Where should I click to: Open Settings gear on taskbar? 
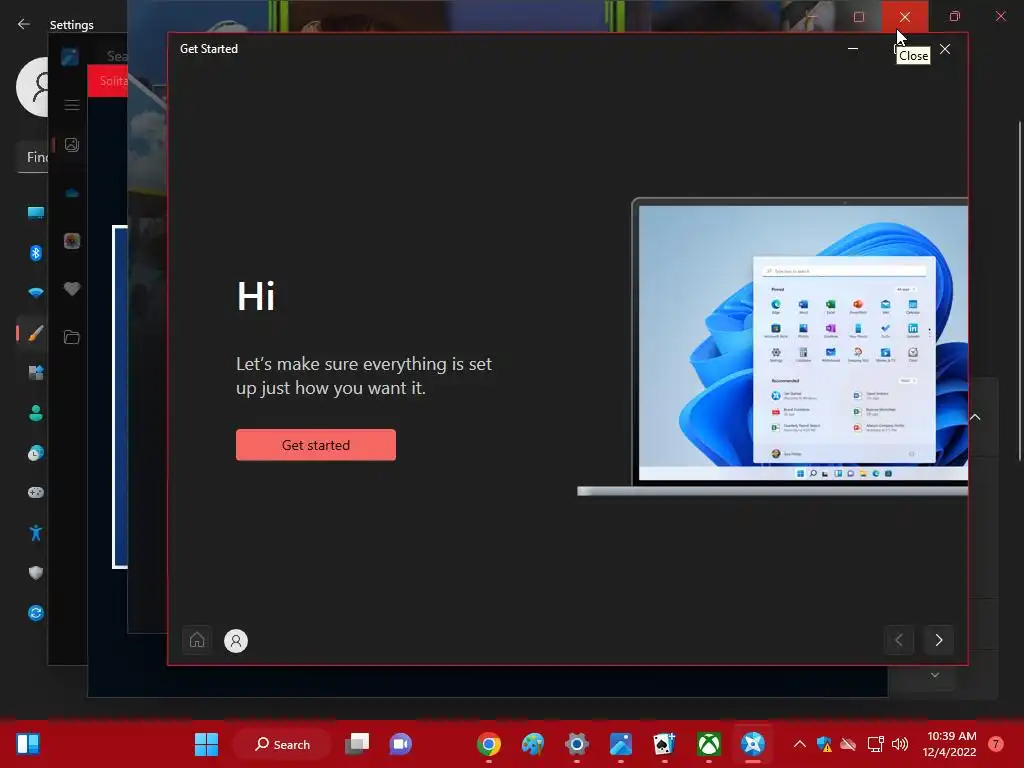coord(577,744)
